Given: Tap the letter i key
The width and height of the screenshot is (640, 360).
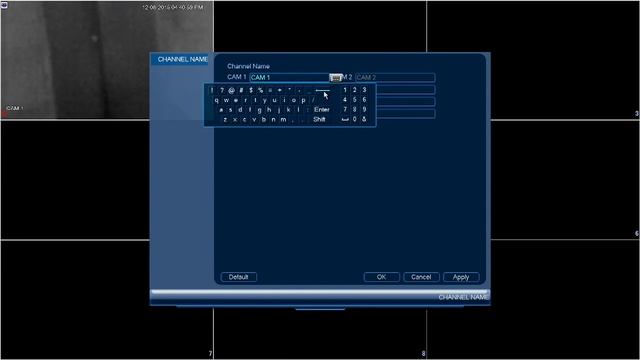Looking at the screenshot, I should pyautogui.click(x=284, y=100).
